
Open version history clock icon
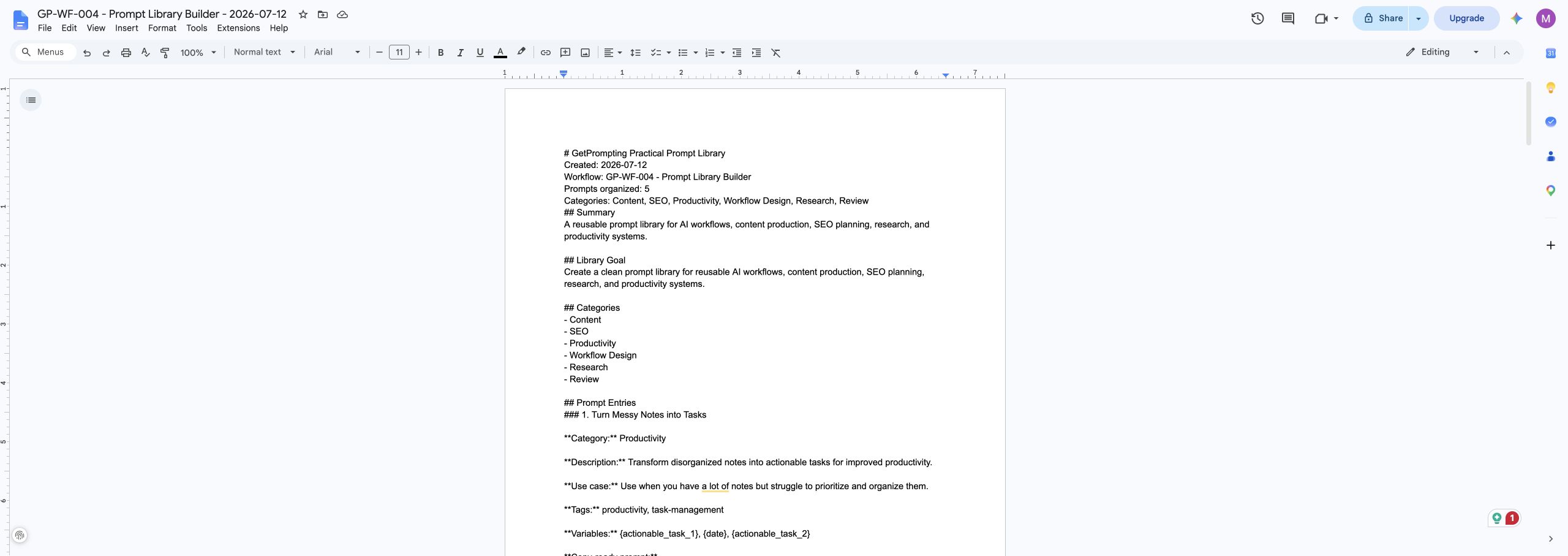pyautogui.click(x=1257, y=18)
